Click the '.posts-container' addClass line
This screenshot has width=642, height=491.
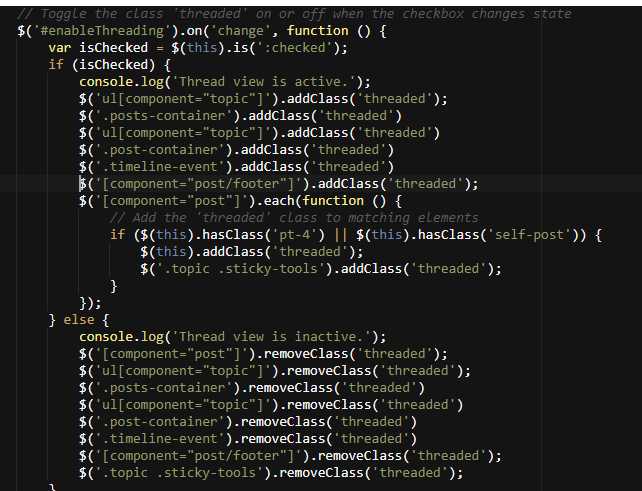point(240,116)
